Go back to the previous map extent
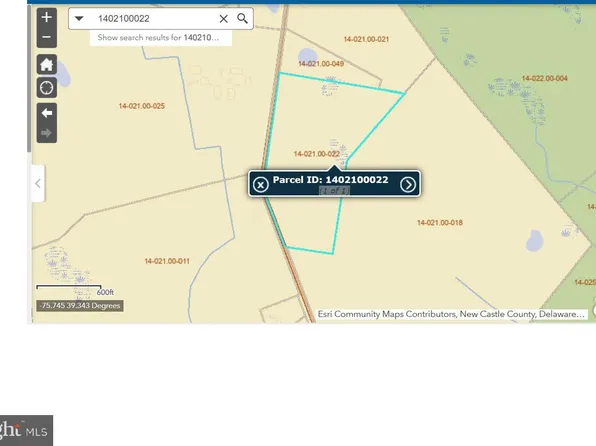The height and width of the screenshot is (446, 596). 47,113
